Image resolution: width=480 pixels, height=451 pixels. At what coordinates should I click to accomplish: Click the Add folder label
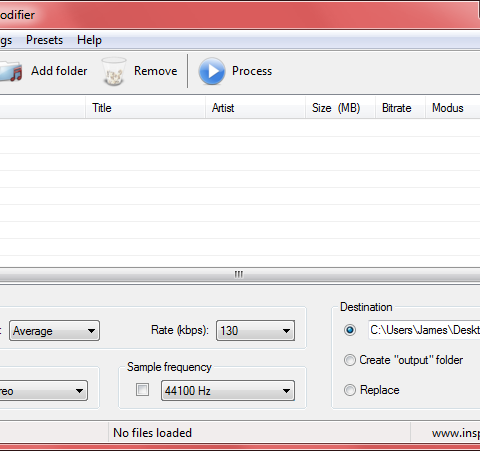pyautogui.click(x=59, y=71)
